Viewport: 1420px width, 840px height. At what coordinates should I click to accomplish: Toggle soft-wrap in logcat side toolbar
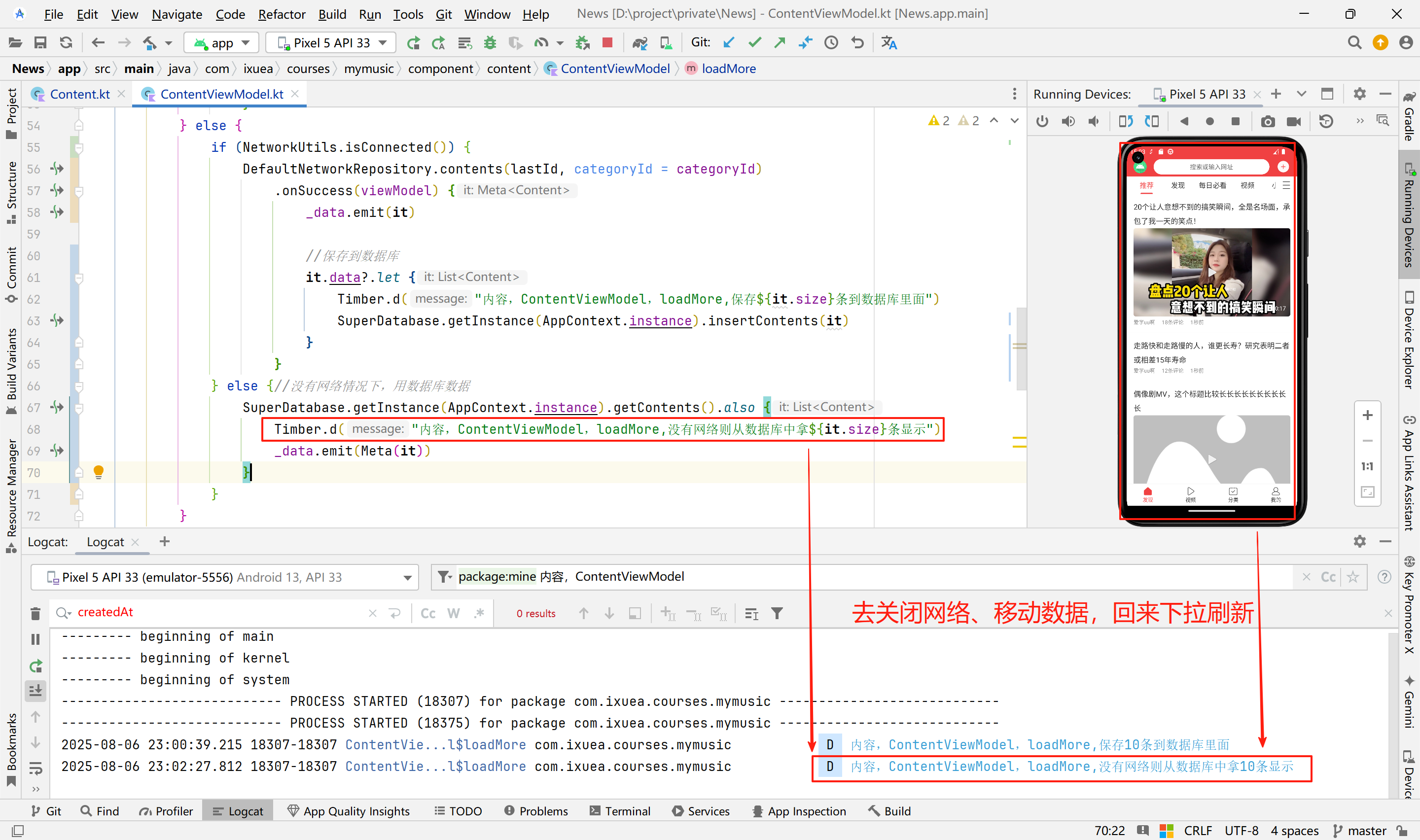click(x=35, y=768)
